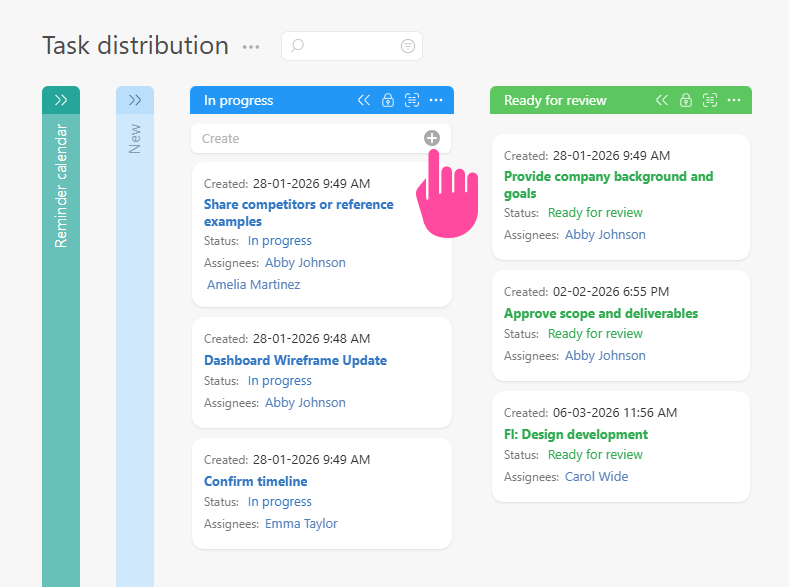Open the In progress column options menu
Image resolution: width=789 pixels, height=587 pixels.
[x=436, y=100]
